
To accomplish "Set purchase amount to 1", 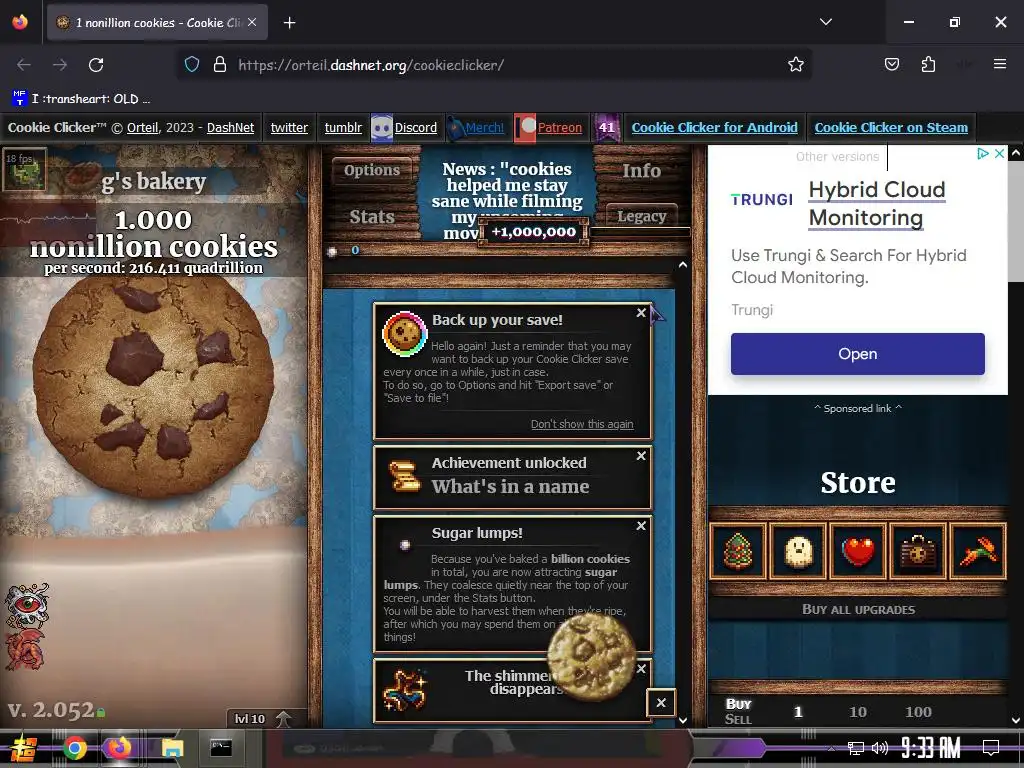I will 798,712.
